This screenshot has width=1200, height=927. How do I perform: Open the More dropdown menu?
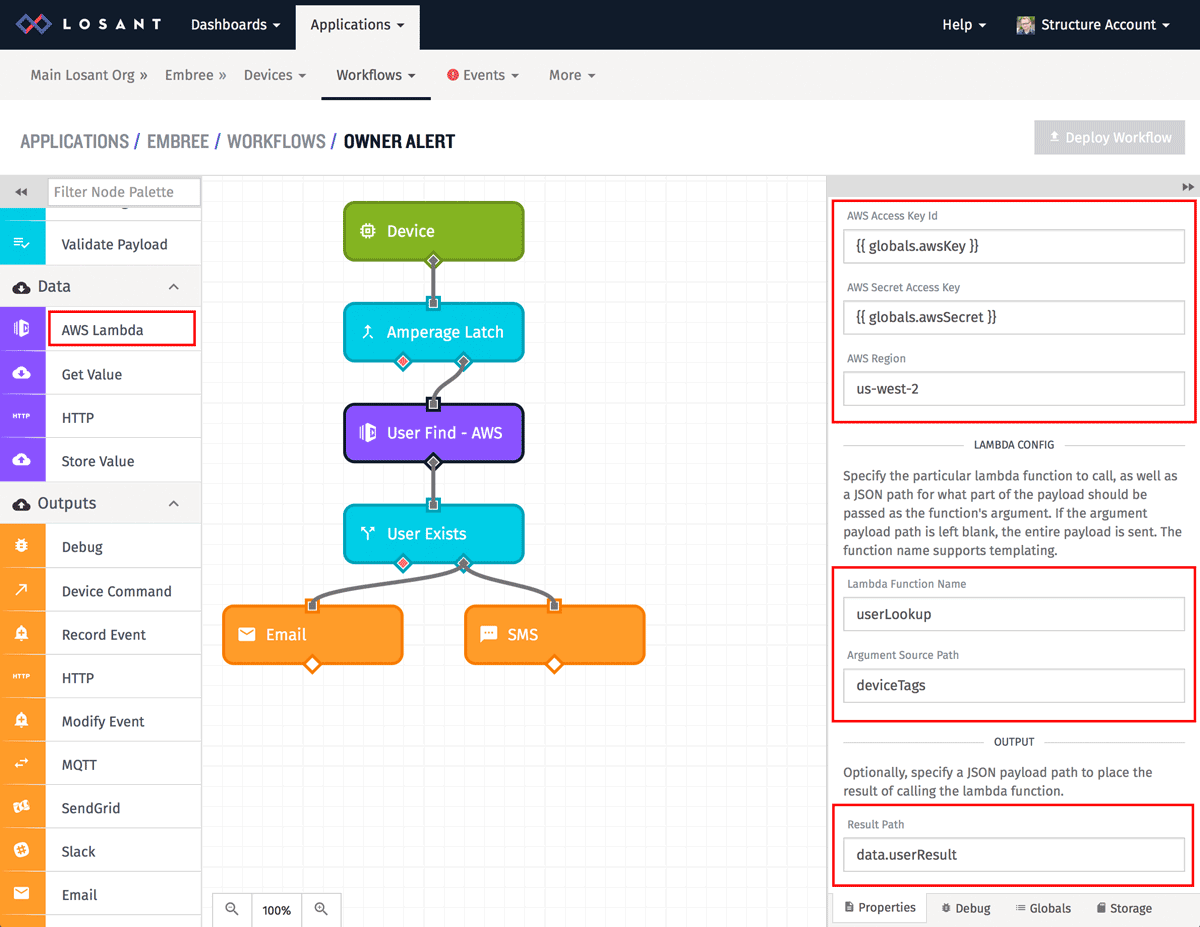571,75
